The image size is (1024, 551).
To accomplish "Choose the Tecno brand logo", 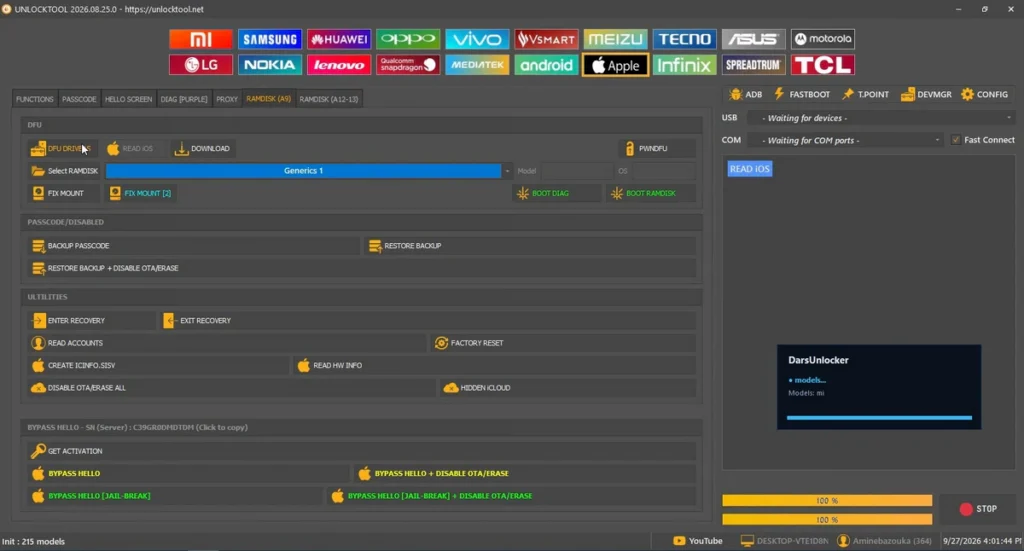I will pos(684,39).
